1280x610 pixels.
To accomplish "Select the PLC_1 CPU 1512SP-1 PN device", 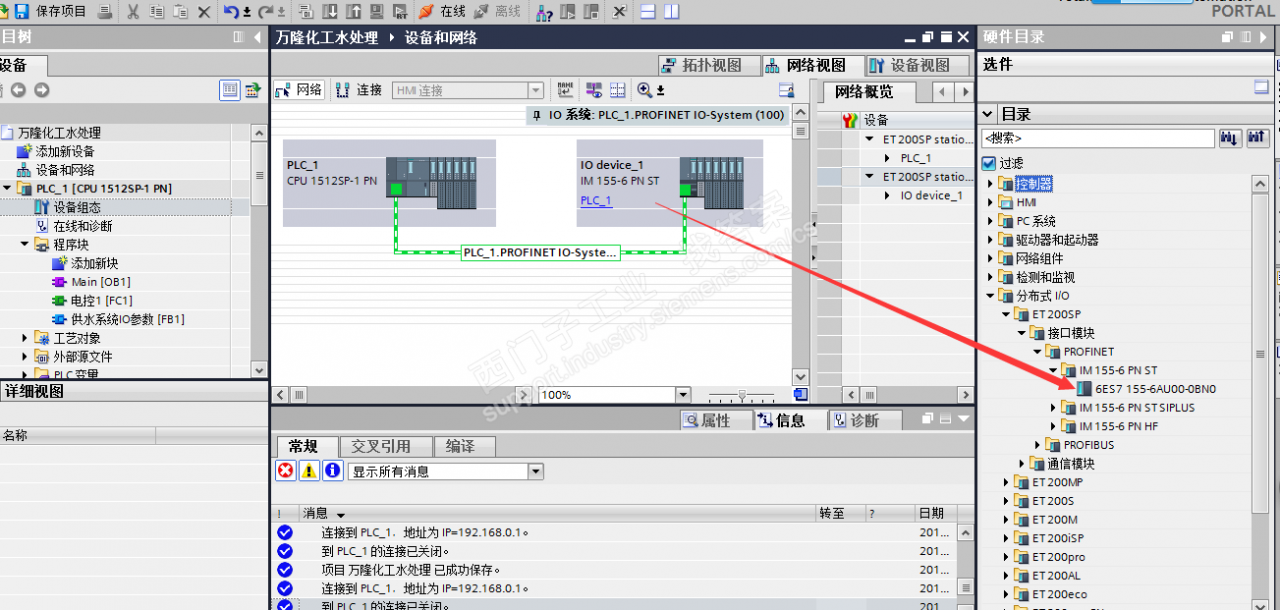I will tap(389, 182).
